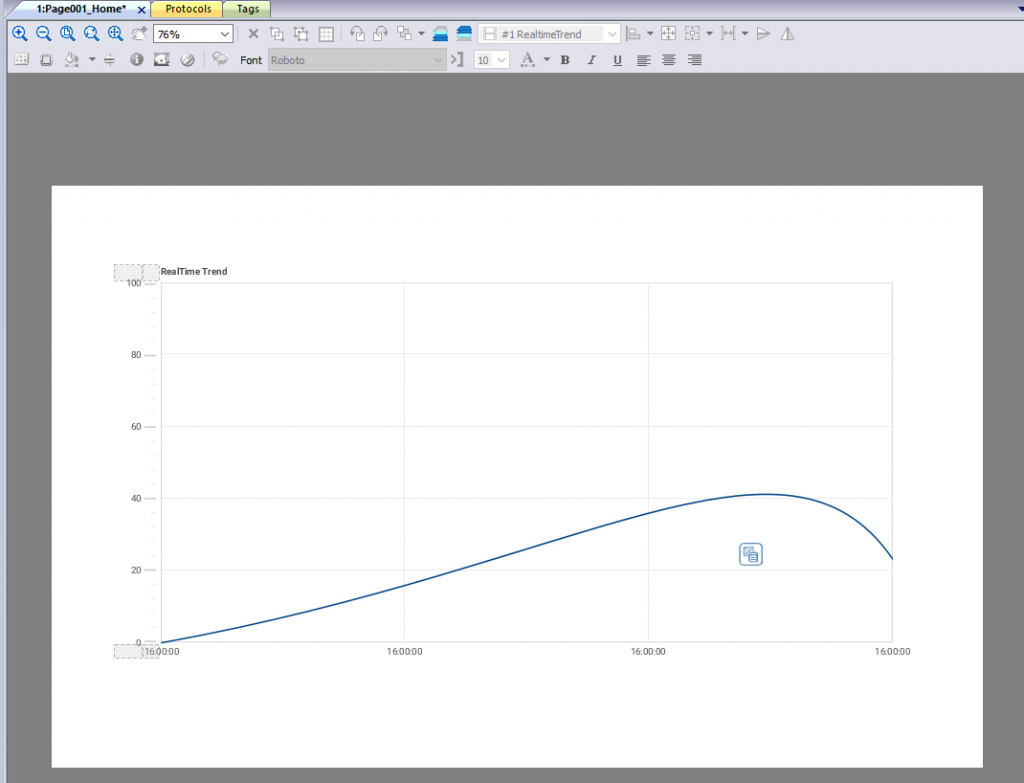
Task: Click the delete X icon in toolbar
Action: (253, 34)
